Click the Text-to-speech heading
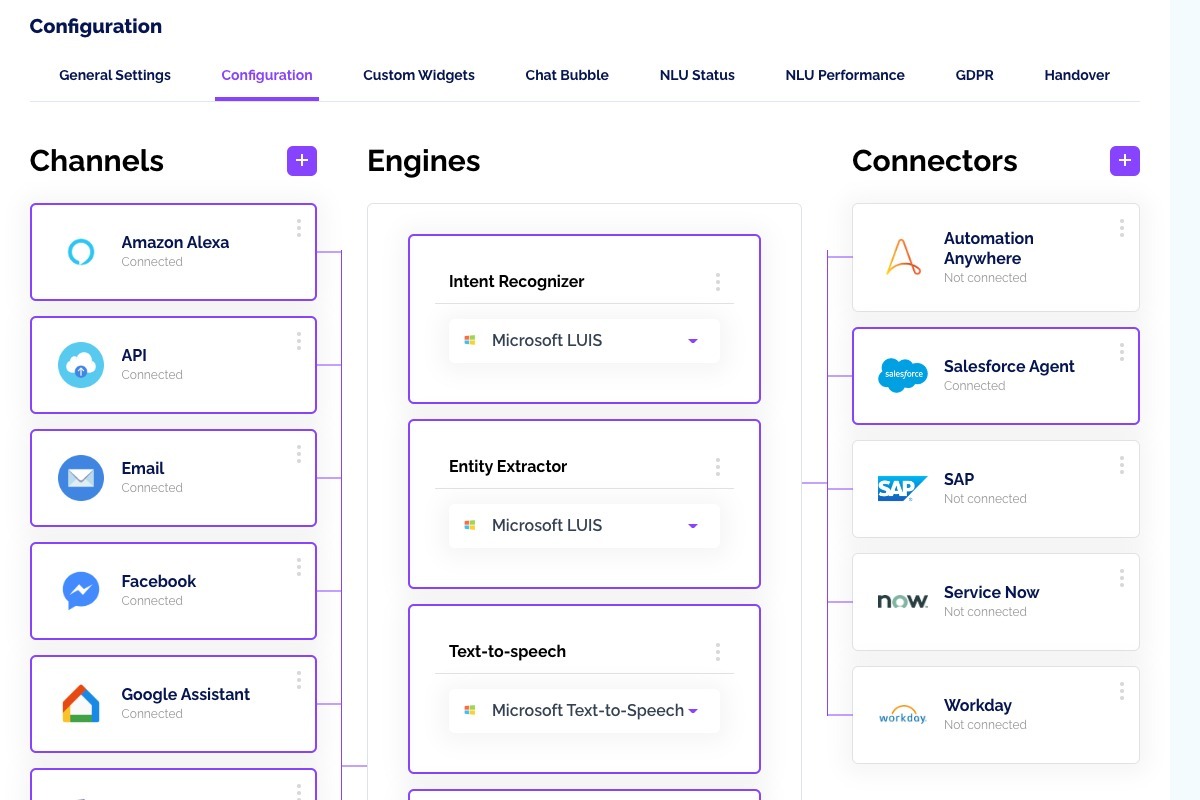This screenshot has height=800, width=1200. (x=507, y=652)
